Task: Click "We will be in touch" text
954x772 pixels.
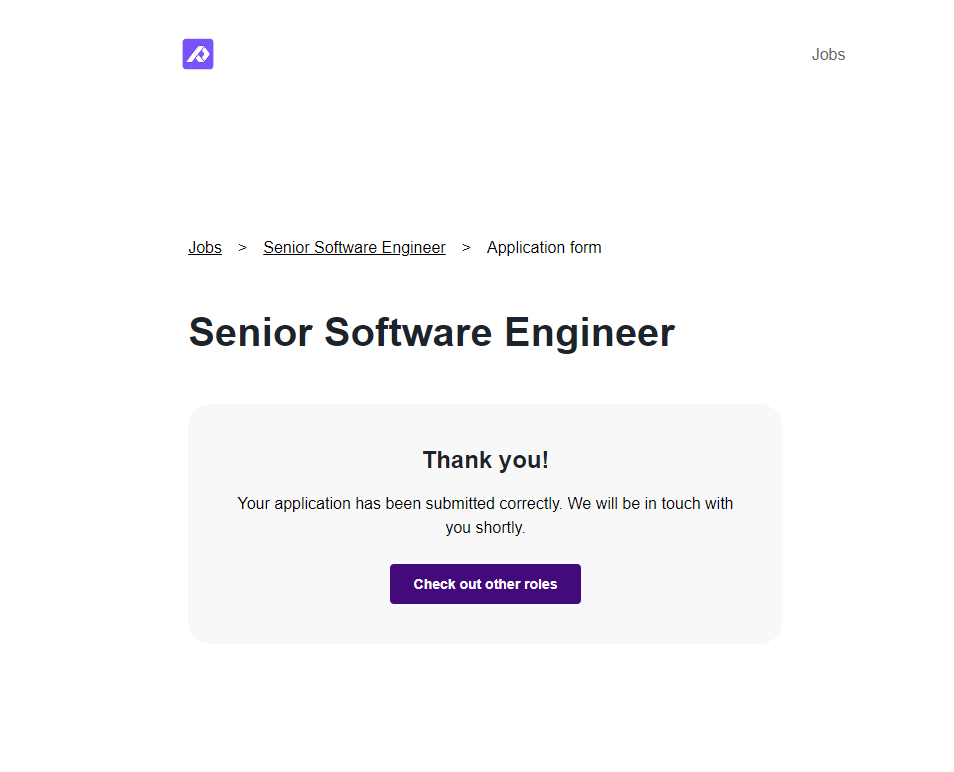Action: tap(650, 503)
